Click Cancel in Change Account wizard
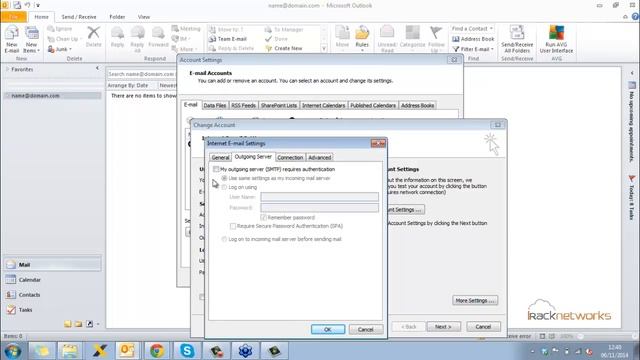640x360 pixels. [x=483, y=327]
